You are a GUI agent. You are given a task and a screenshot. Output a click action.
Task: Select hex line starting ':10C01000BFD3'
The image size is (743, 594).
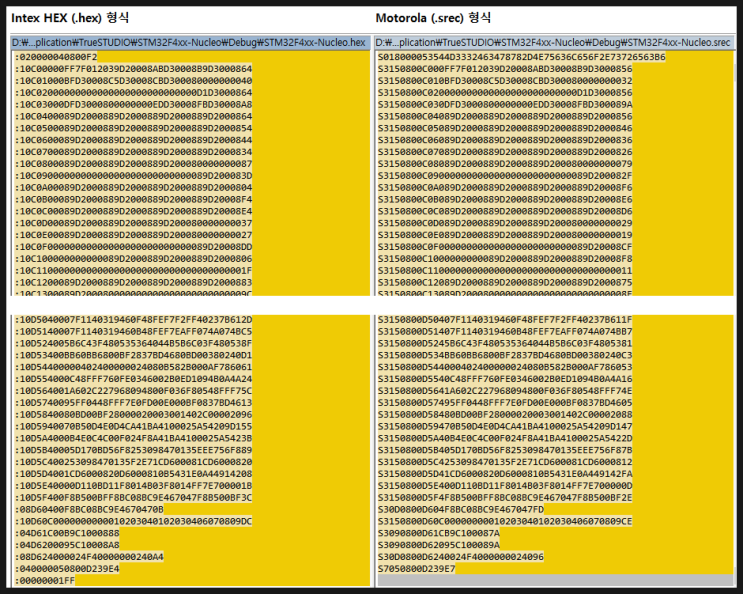133,81
